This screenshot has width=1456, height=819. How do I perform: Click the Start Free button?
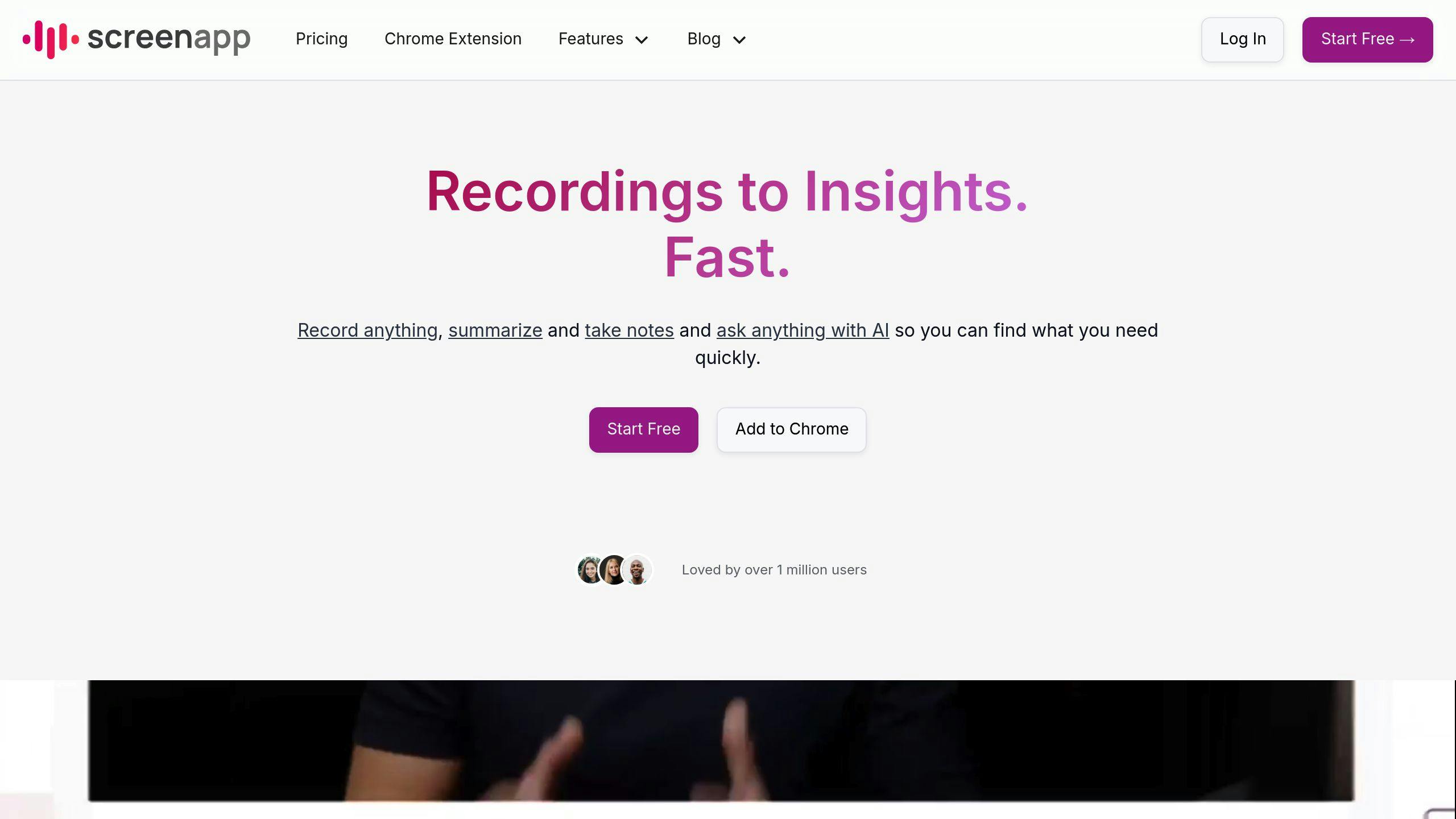(643, 429)
